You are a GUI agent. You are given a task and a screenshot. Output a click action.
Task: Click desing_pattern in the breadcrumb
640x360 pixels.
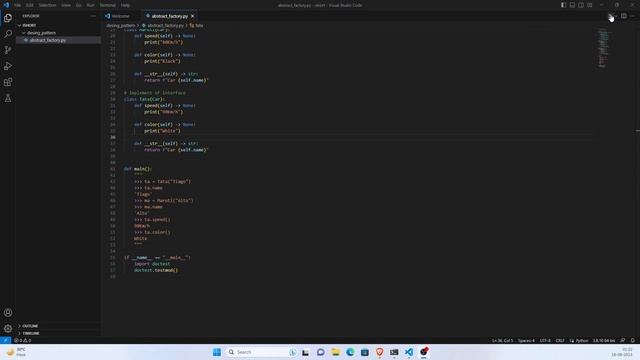[x=120, y=25]
